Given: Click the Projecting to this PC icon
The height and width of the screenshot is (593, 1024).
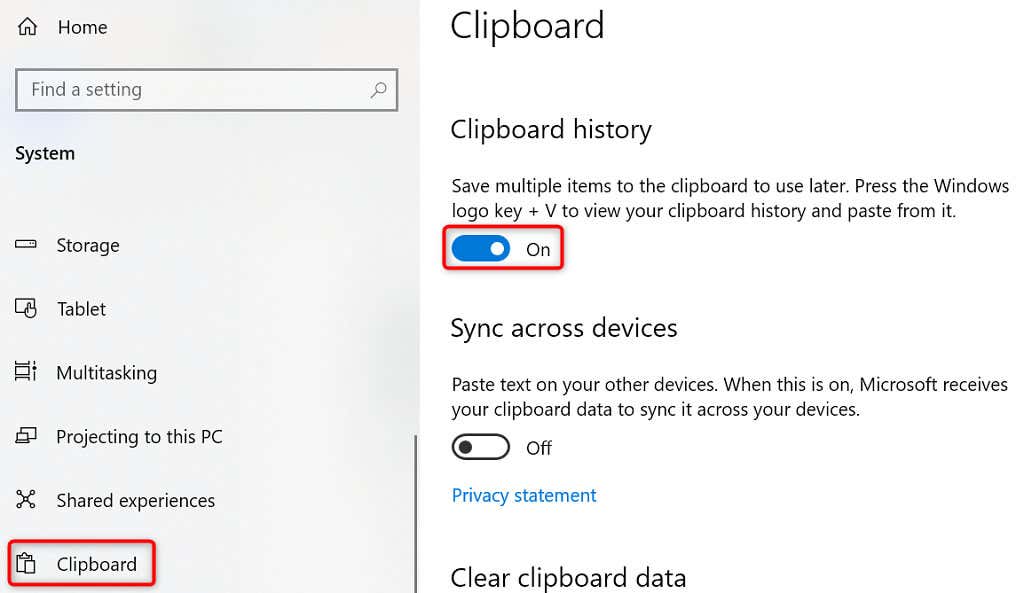Looking at the screenshot, I should [x=26, y=436].
